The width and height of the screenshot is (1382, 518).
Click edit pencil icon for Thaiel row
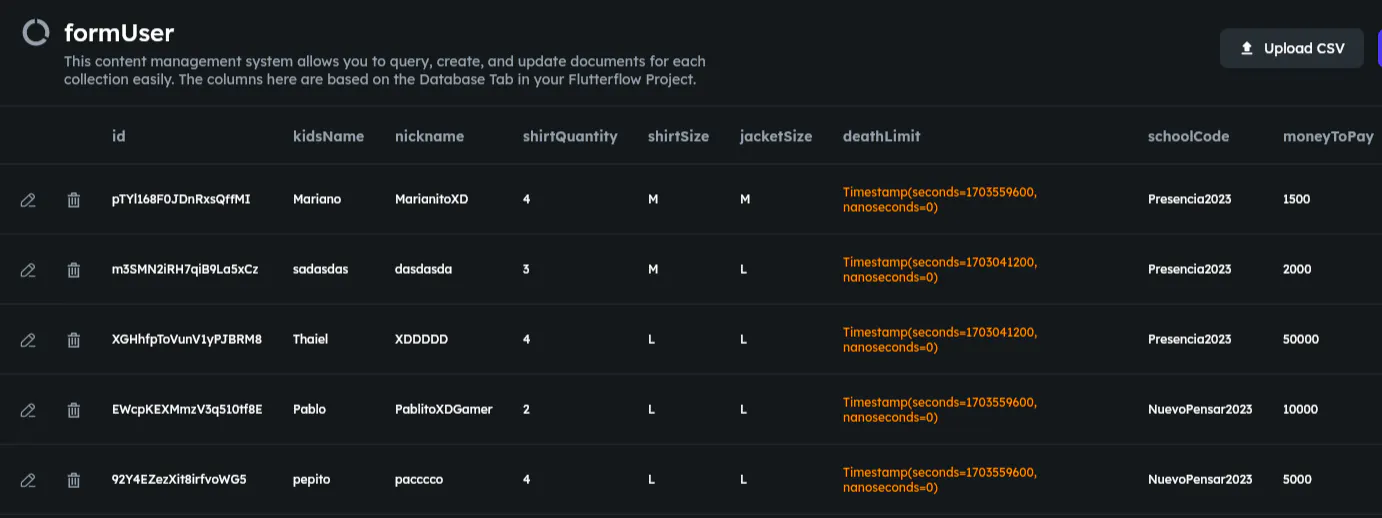[x=28, y=340]
